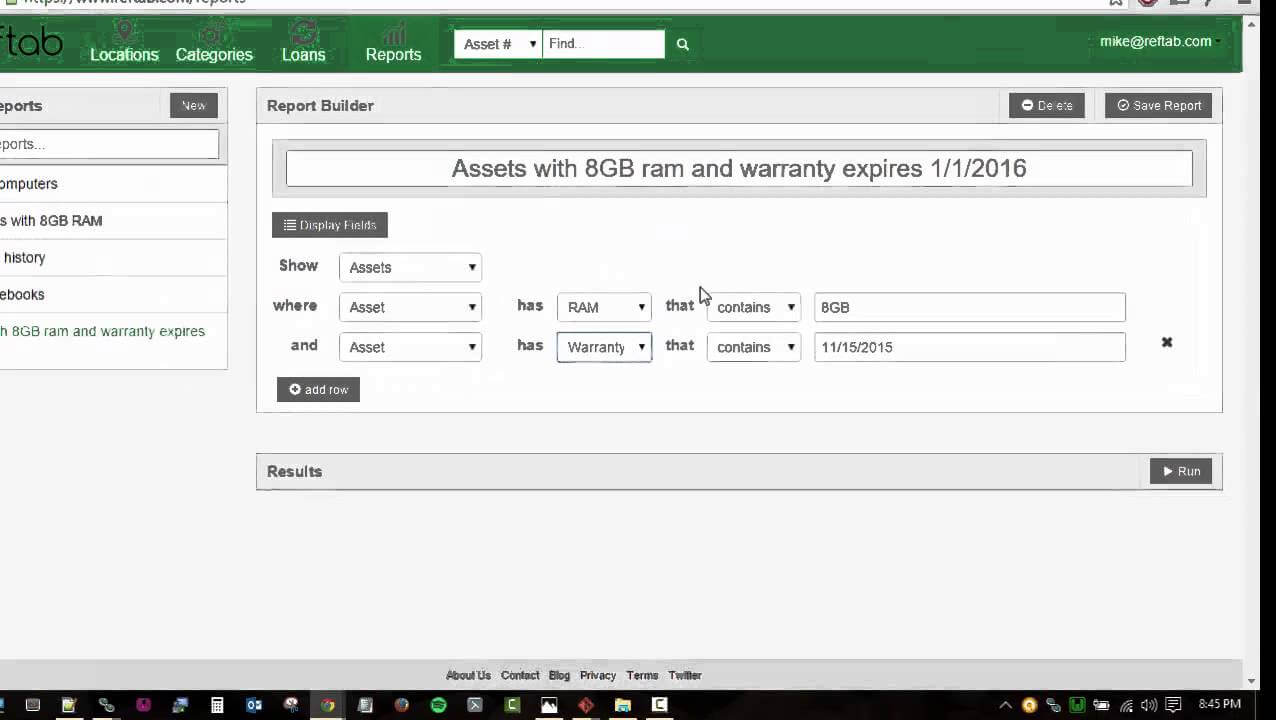Image resolution: width=1276 pixels, height=720 pixels.
Task: Open the Contact footer link
Action: click(x=520, y=676)
